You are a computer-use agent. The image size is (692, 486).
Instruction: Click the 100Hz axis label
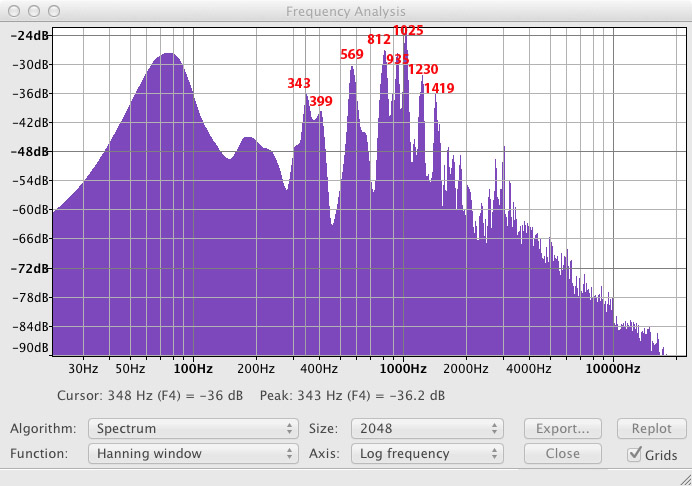coord(193,369)
